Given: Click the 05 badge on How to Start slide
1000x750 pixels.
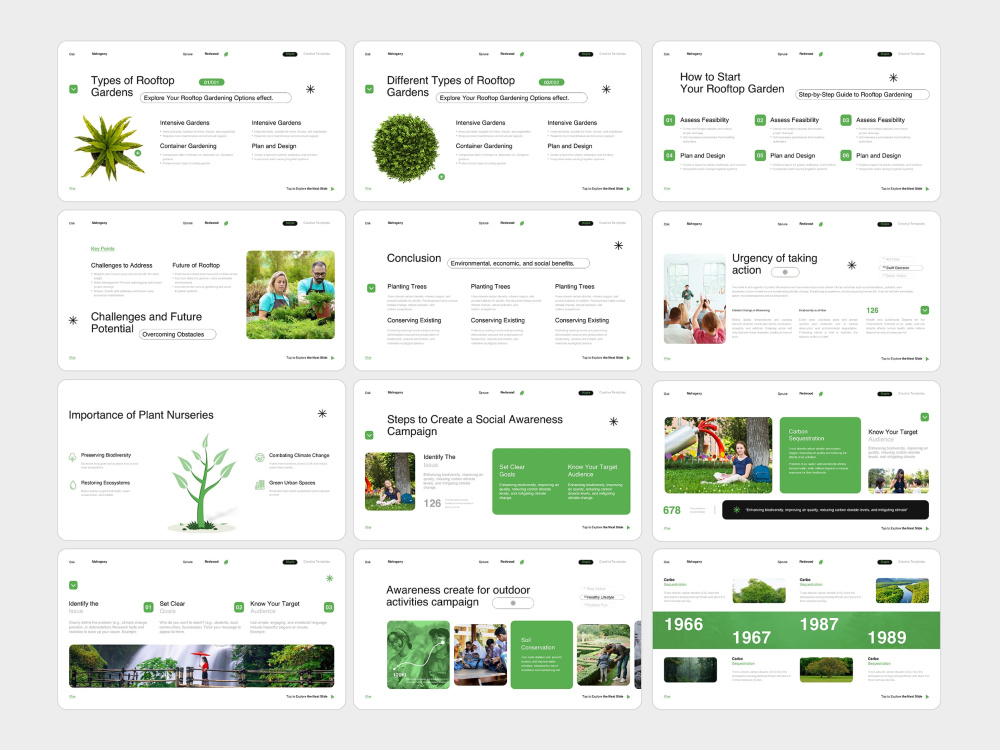Looking at the screenshot, I should point(760,155).
